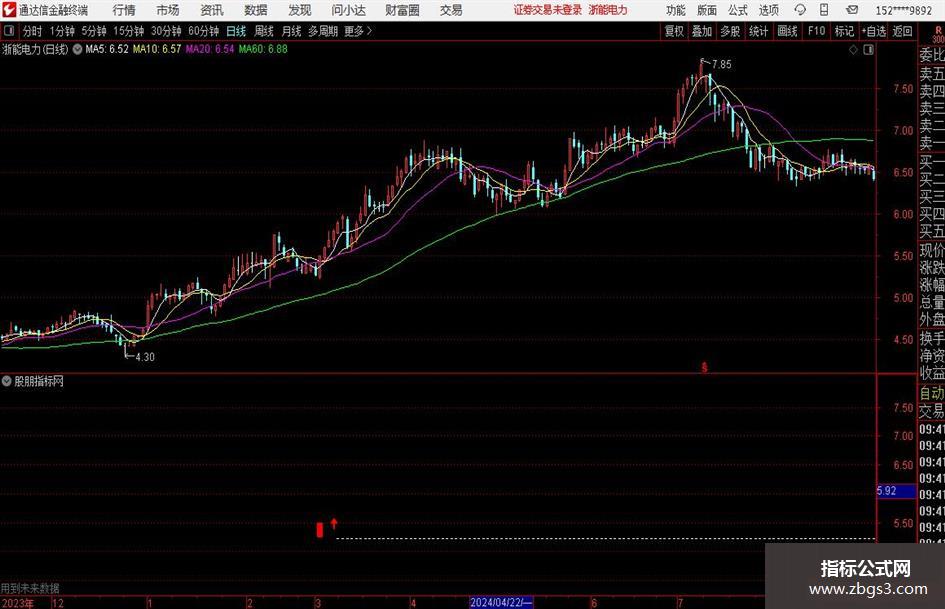Switch to 30分钟 period
Viewport: 945px width, 609px height.
pyautogui.click(x=166, y=31)
